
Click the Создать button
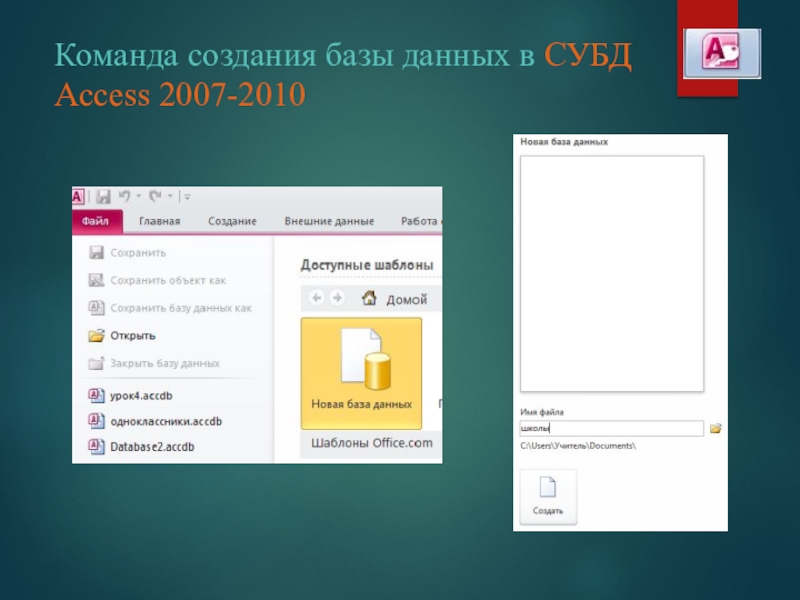coord(548,497)
